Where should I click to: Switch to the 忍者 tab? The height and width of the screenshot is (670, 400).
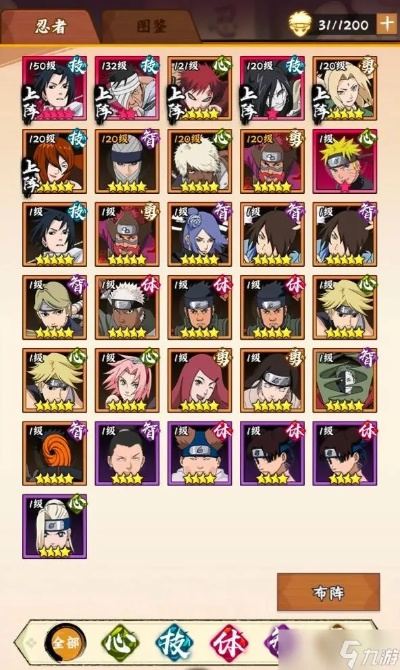click(50, 26)
